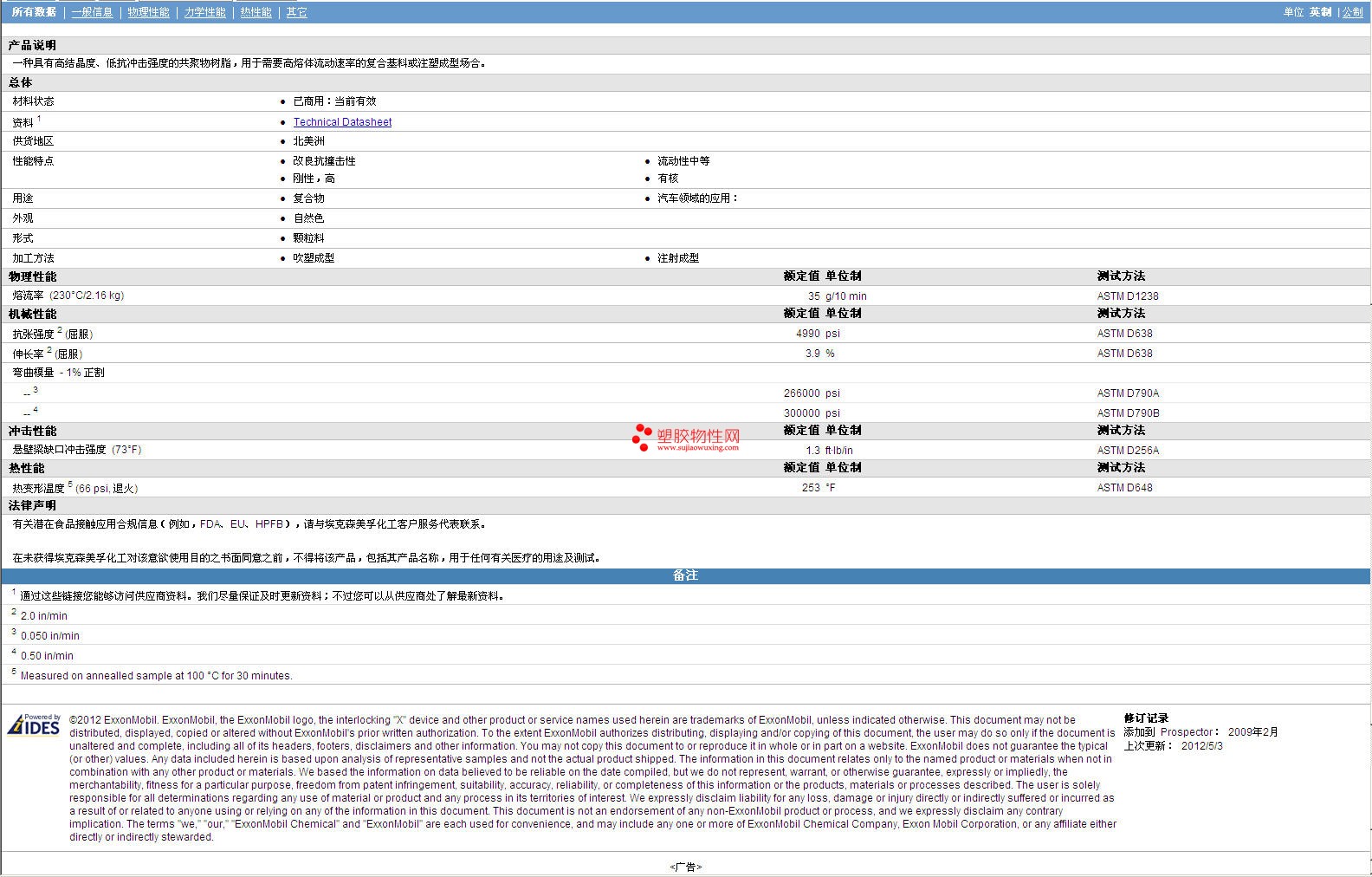The image size is (1372, 877).
Task: Click the 复合物 use entry
Action: (308, 198)
